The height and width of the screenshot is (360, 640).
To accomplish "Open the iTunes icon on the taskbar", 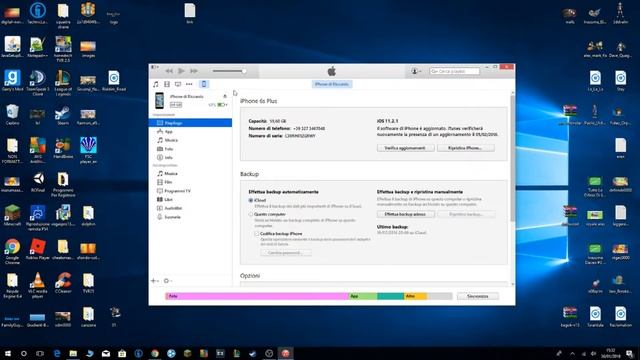I will 285,353.
